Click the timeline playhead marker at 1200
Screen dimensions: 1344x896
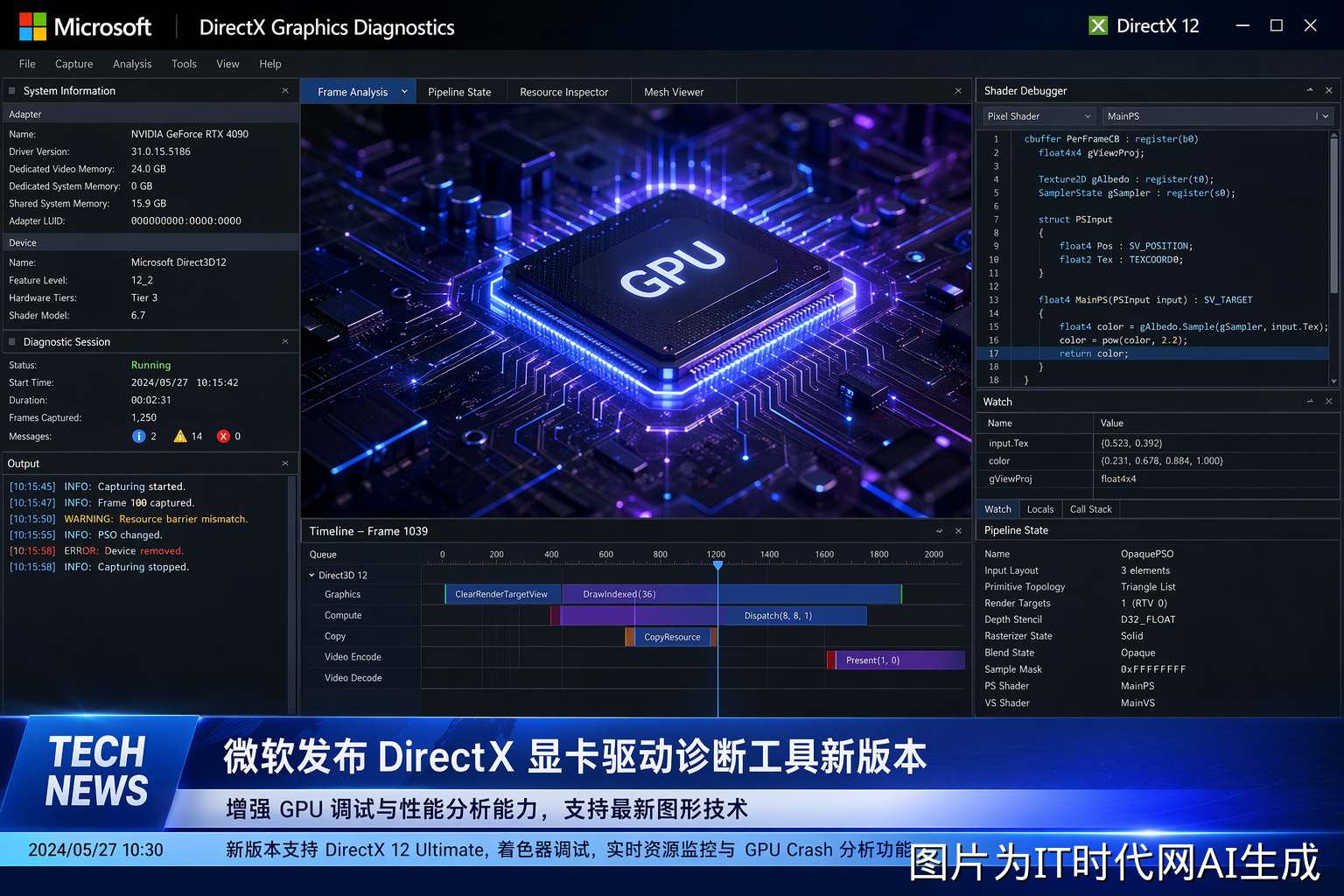click(x=717, y=565)
